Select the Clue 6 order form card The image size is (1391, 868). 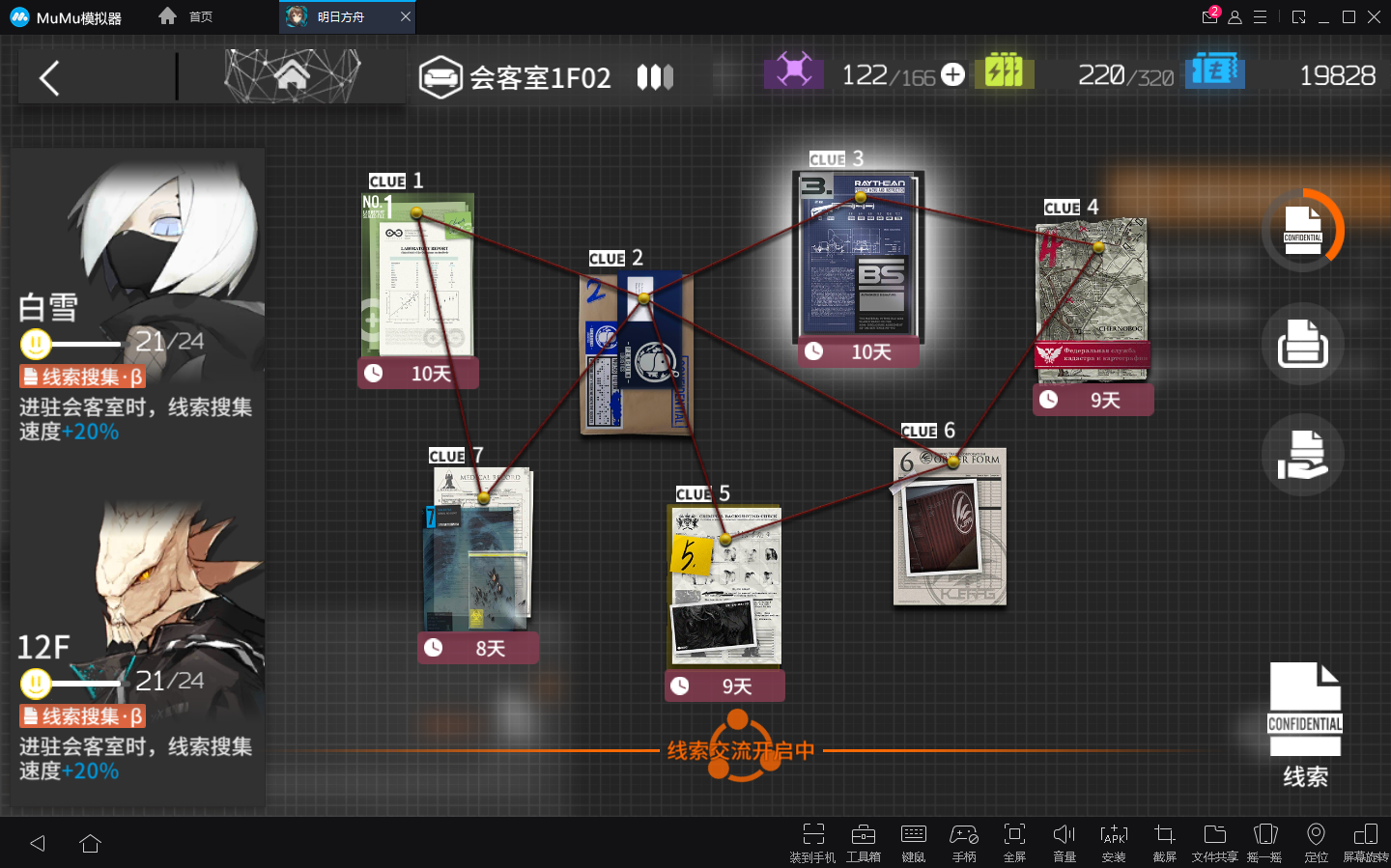tap(951, 526)
